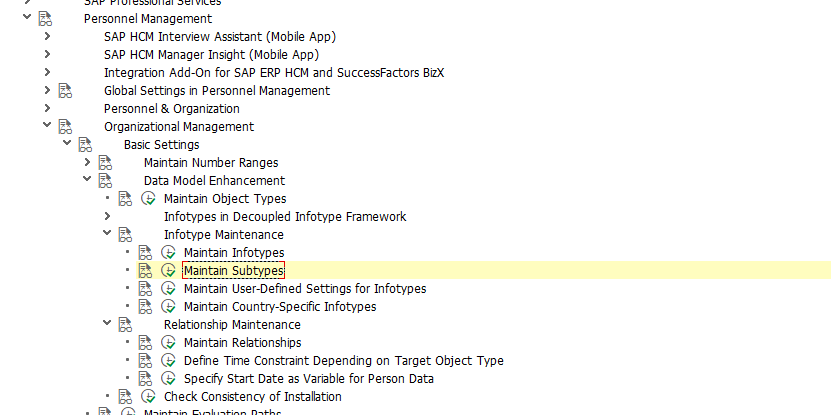The image size is (831, 415).
Task: Execute Maintain Country-Specific Infotypes activity icon
Action: pos(169,307)
